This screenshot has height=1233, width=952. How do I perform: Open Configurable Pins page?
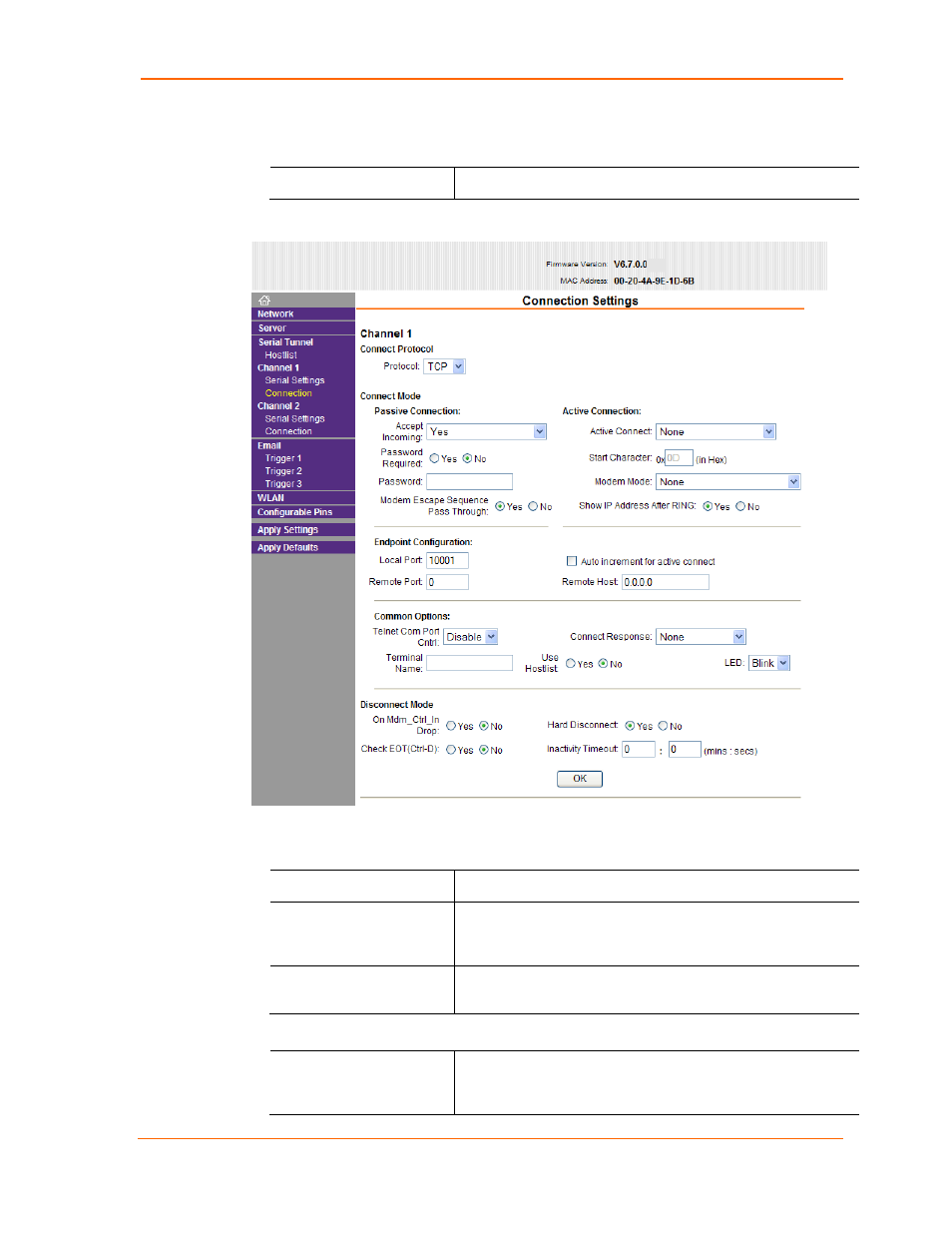click(x=294, y=512)
